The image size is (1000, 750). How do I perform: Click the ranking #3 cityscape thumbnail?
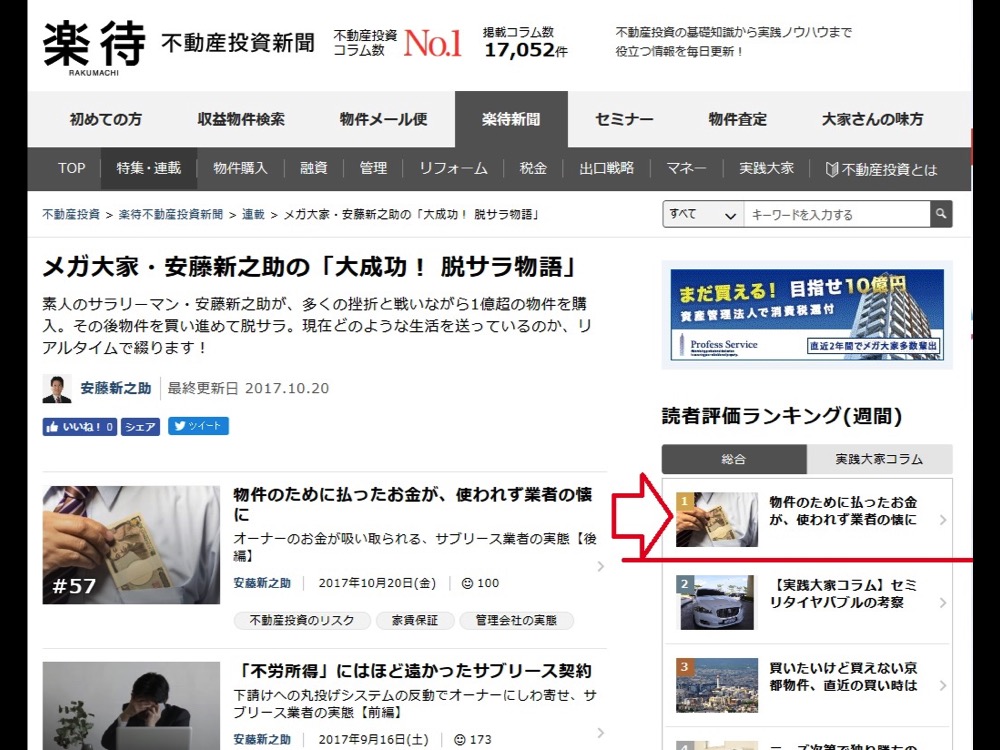click(x=717, y=686)
